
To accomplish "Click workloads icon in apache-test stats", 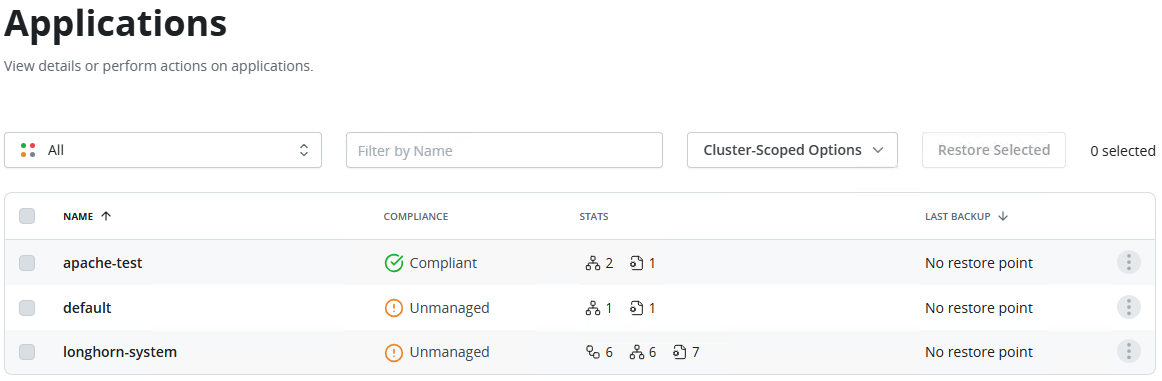I will pyautogui.click(x=592, y=263).
